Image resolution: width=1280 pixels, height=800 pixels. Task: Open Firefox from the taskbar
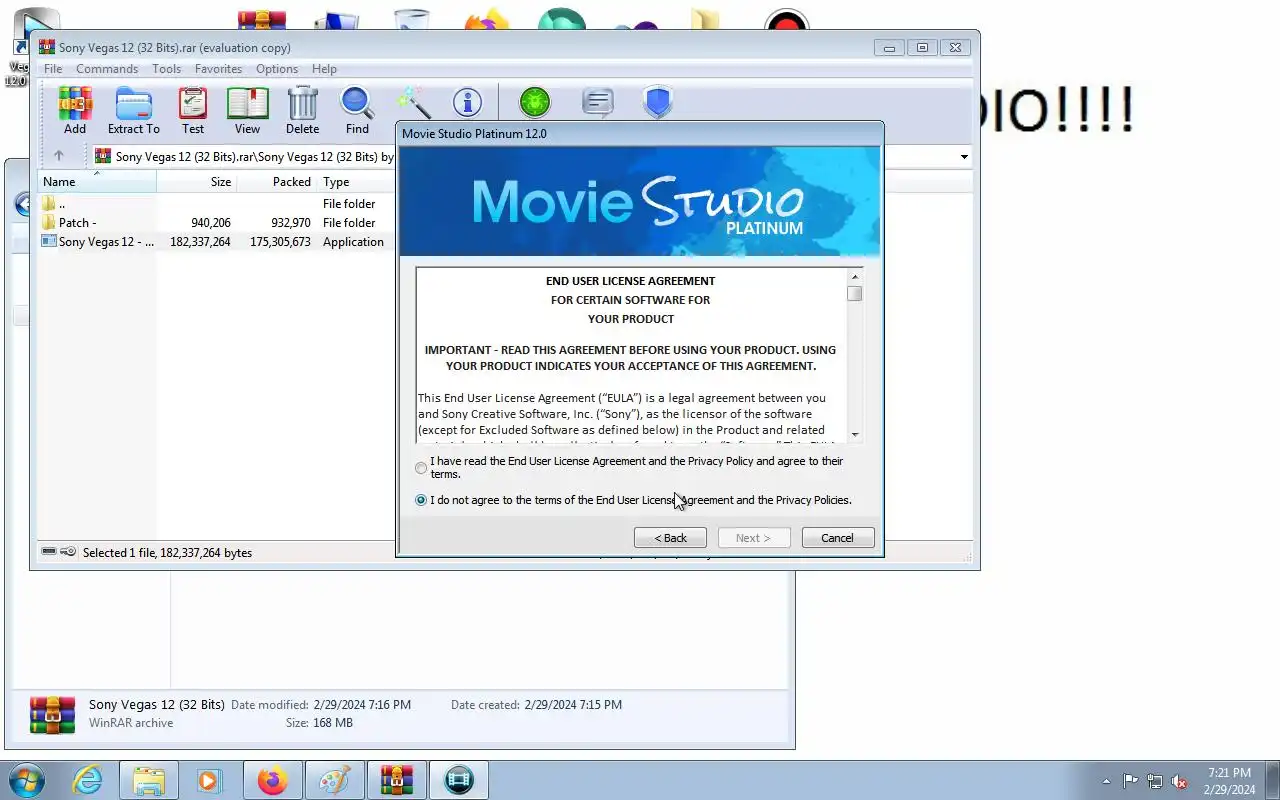[x=272, y=780]
